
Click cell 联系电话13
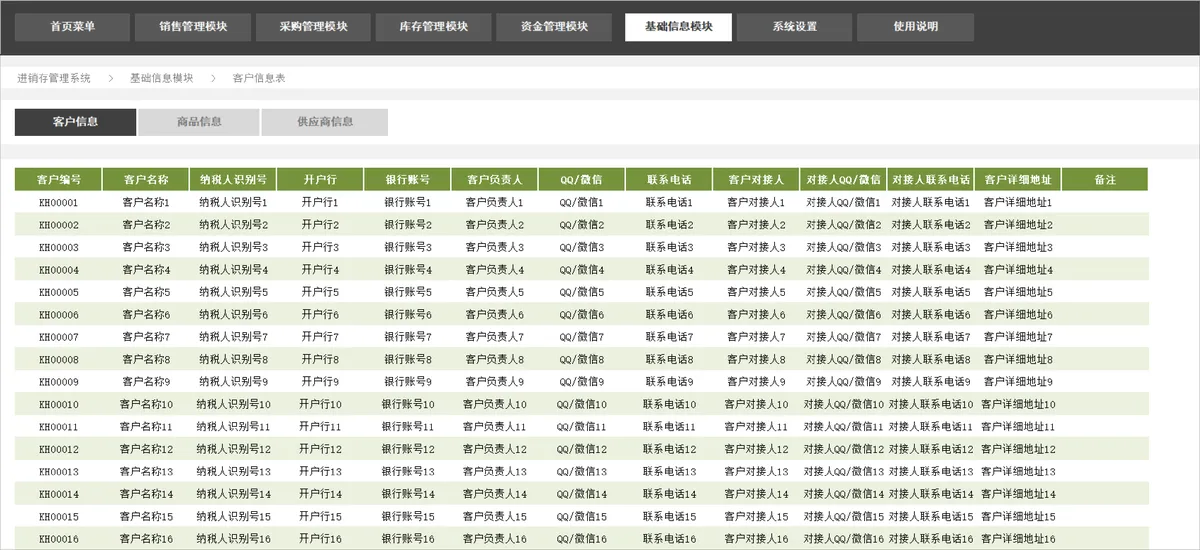click(669, 472)
